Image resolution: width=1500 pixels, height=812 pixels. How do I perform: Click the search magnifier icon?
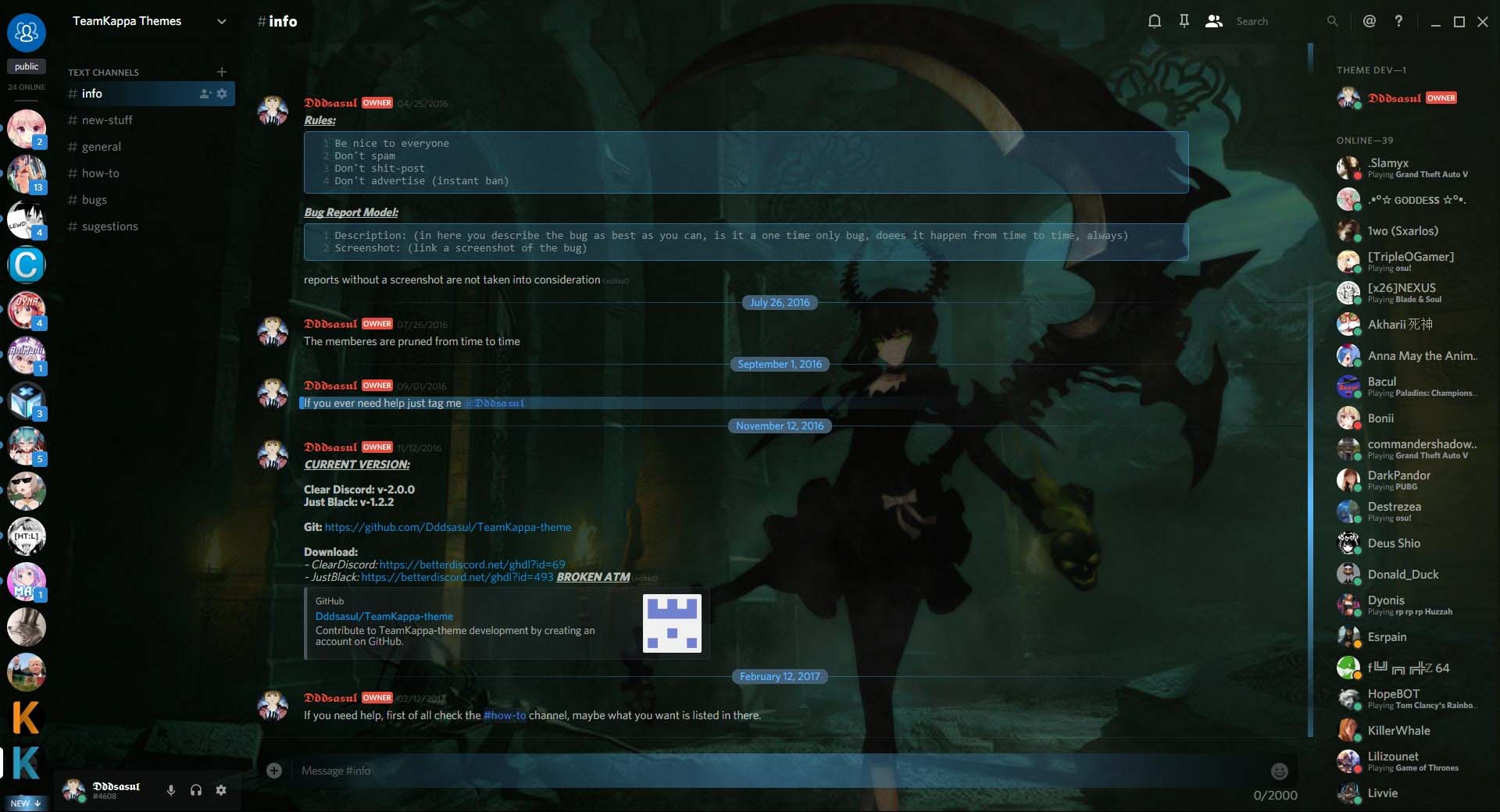point(1332,21)
